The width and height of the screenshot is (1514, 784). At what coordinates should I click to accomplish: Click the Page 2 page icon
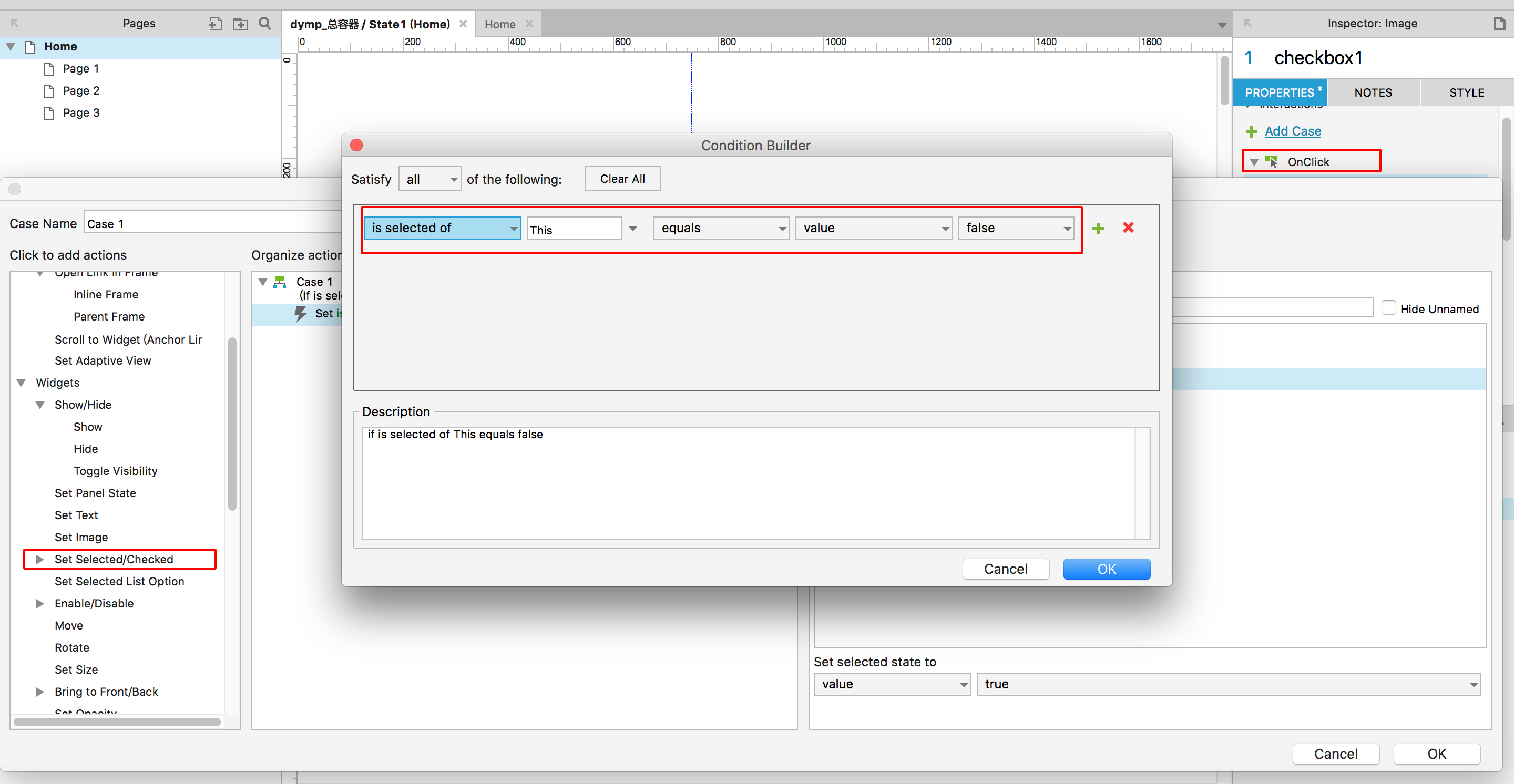tap(49, 91)
